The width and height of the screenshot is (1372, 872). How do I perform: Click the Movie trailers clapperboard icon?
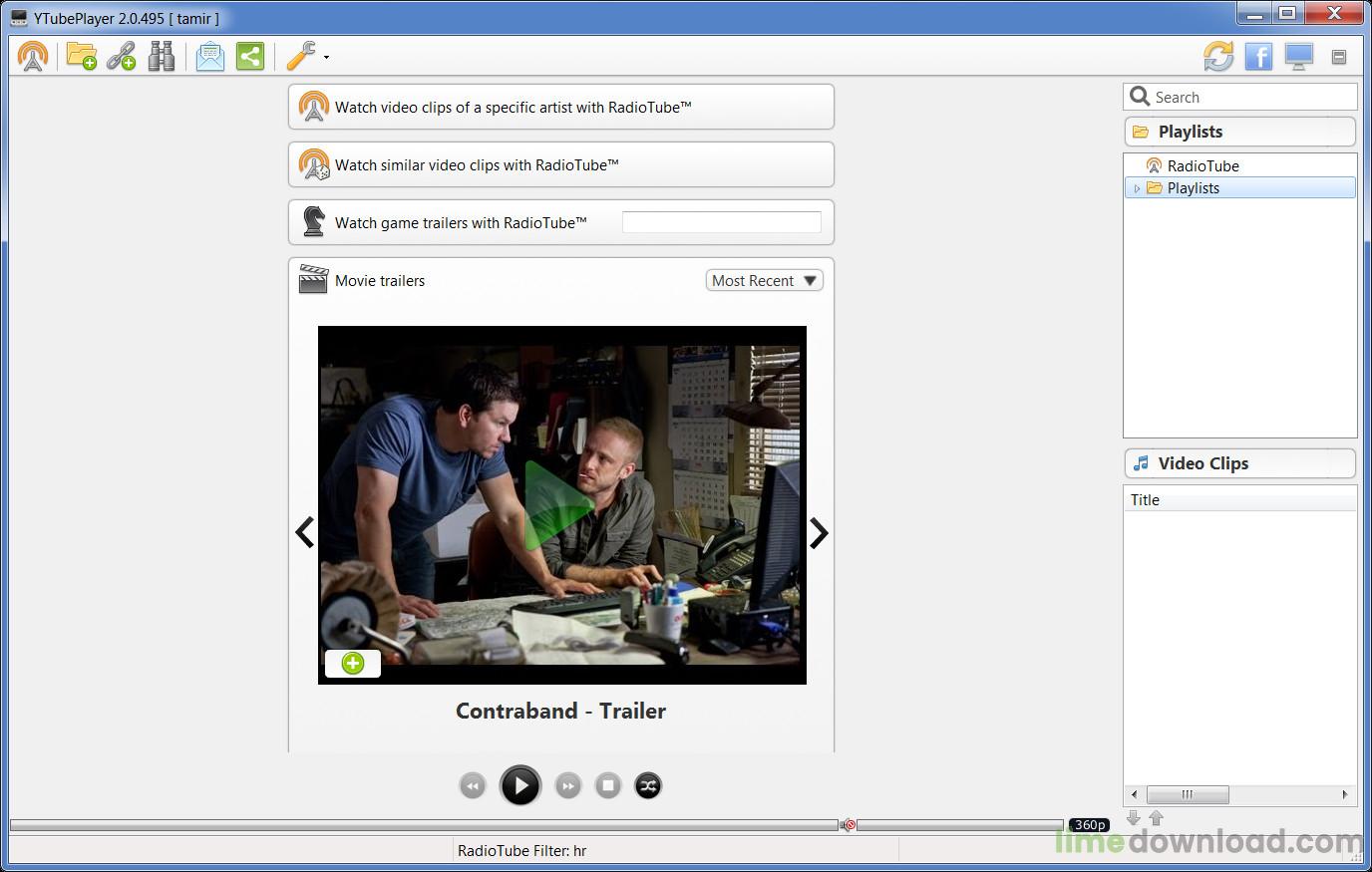[313, 280]
